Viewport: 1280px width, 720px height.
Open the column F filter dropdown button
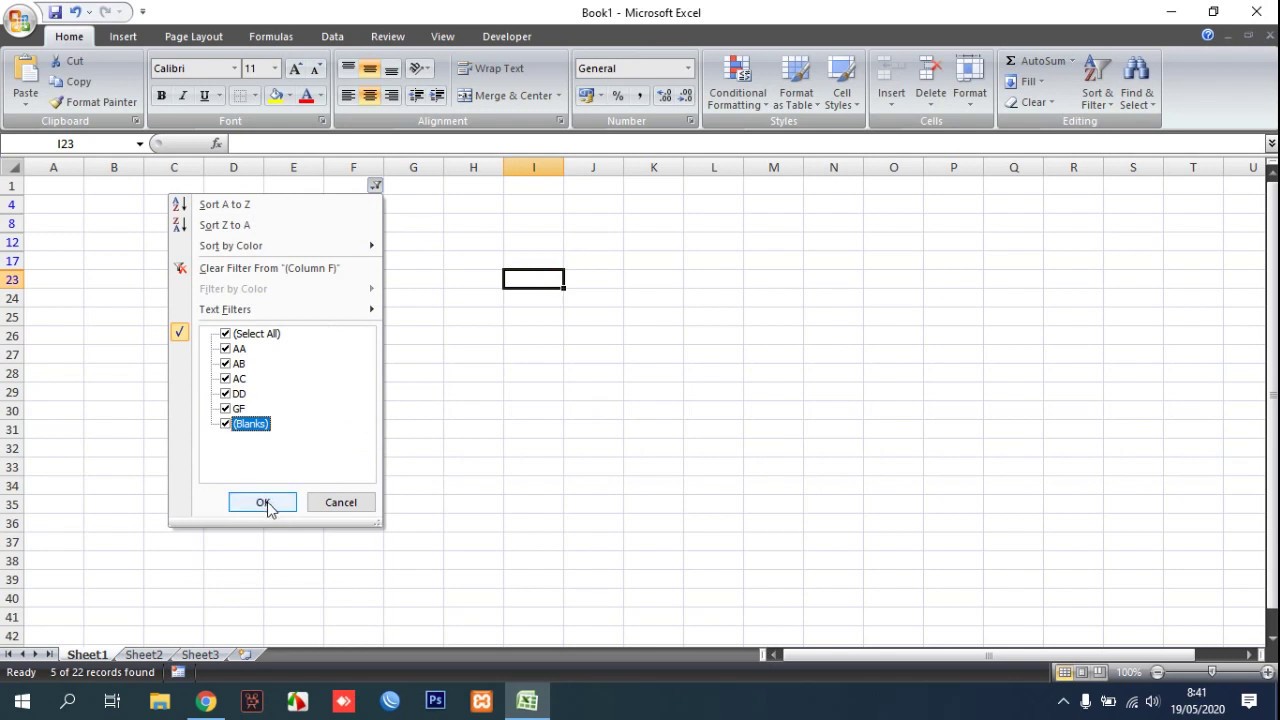(x=374, y=186)
